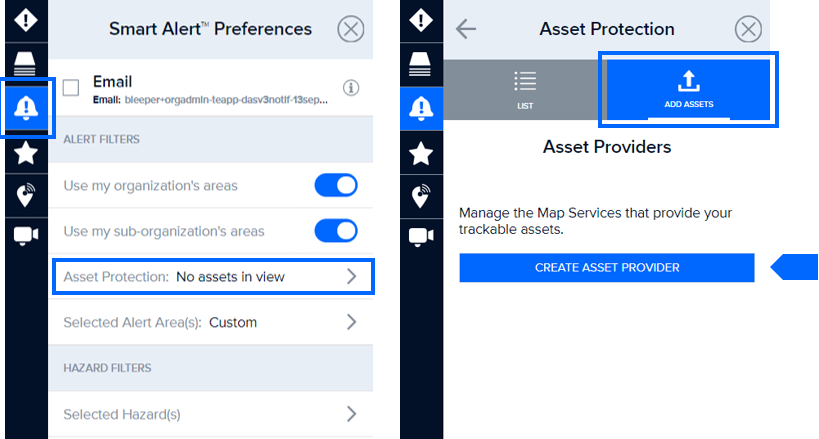Click CREATE ASSET PROVIDER button
Viewport: 819px width, 439px height.
click(607, 268)
